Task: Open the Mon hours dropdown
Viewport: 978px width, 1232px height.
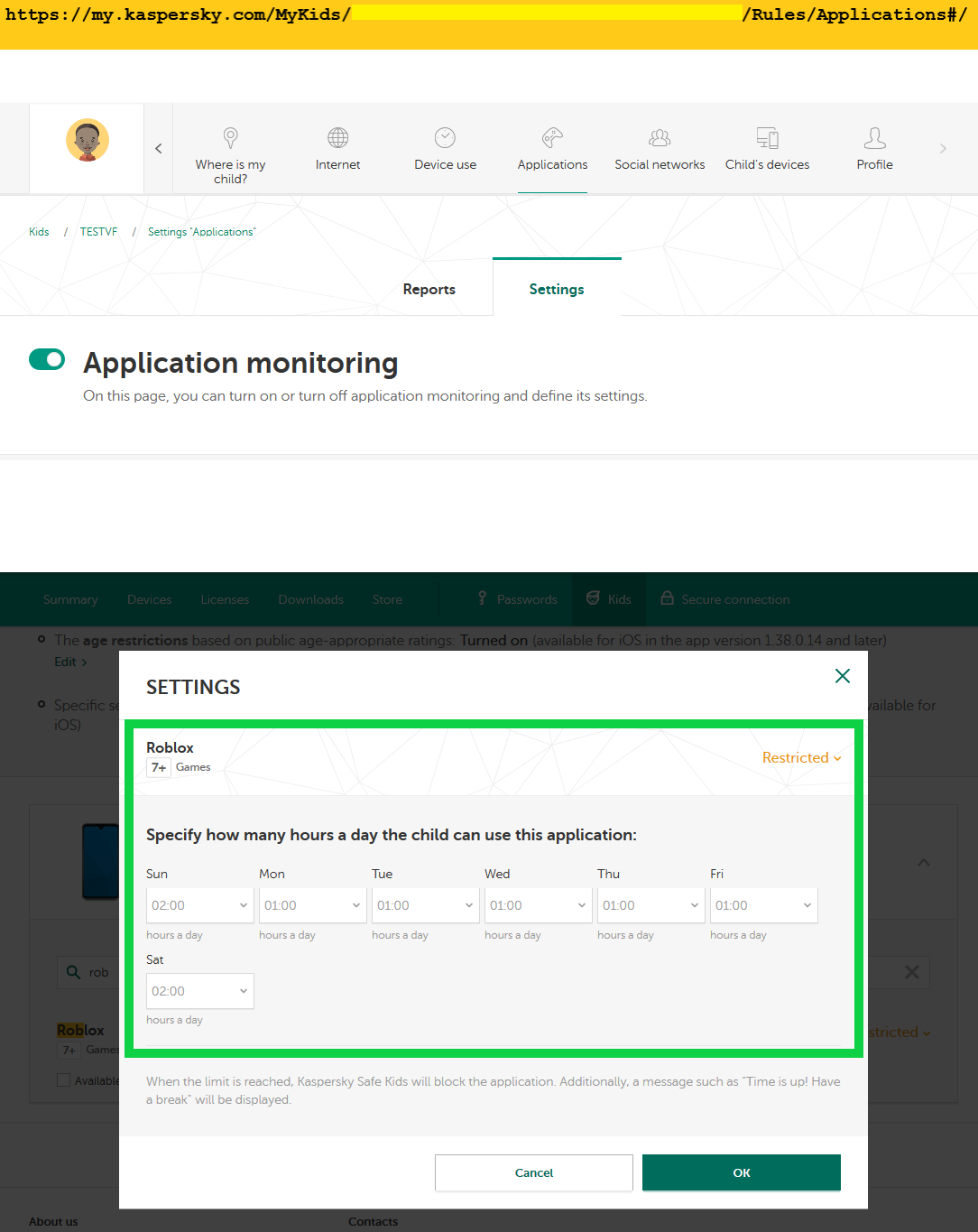Action: coord(313,905)
